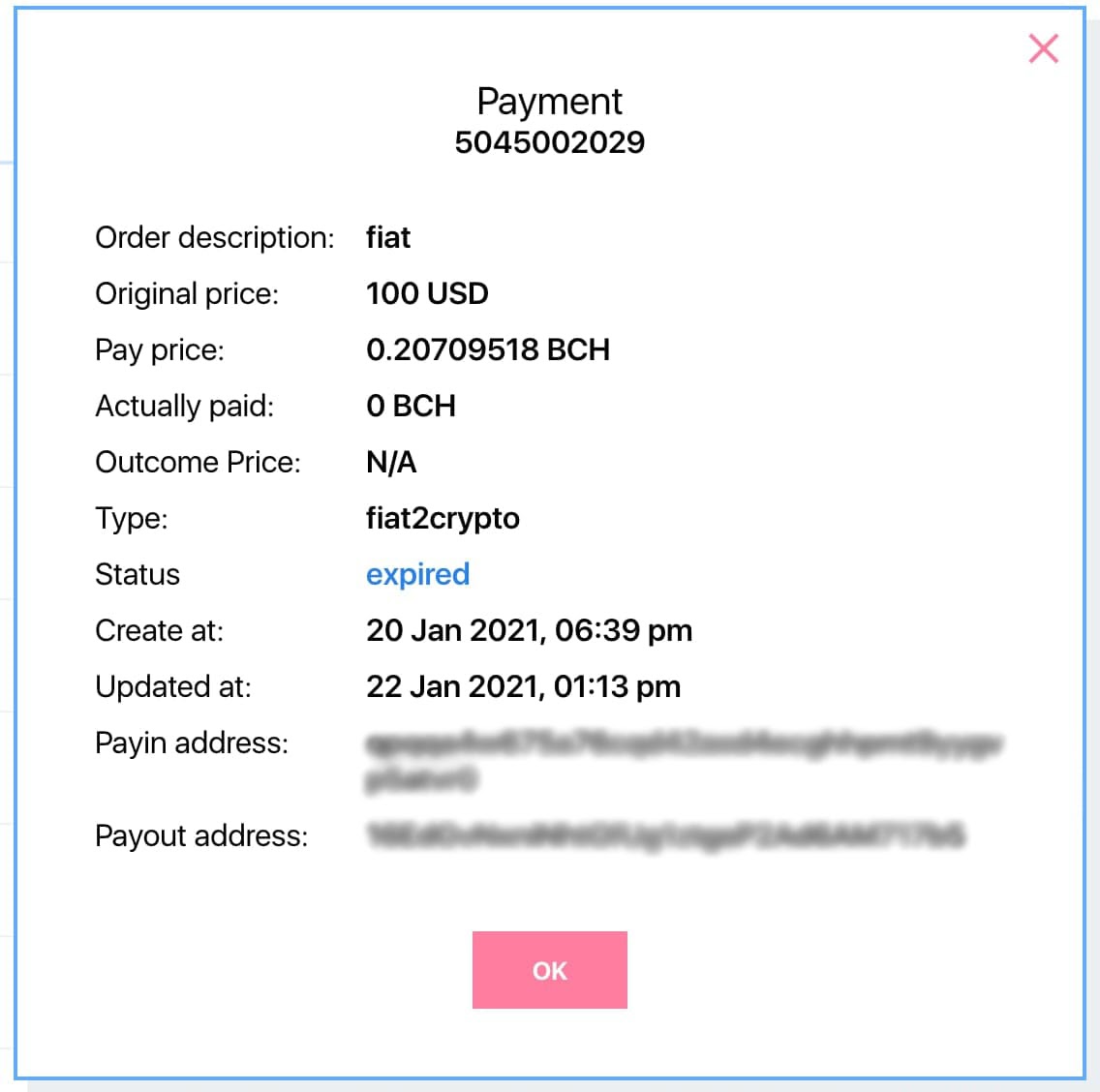Select the Type row label
The width and height of the screenshot is (1100, 1092).
click(133, 518)
